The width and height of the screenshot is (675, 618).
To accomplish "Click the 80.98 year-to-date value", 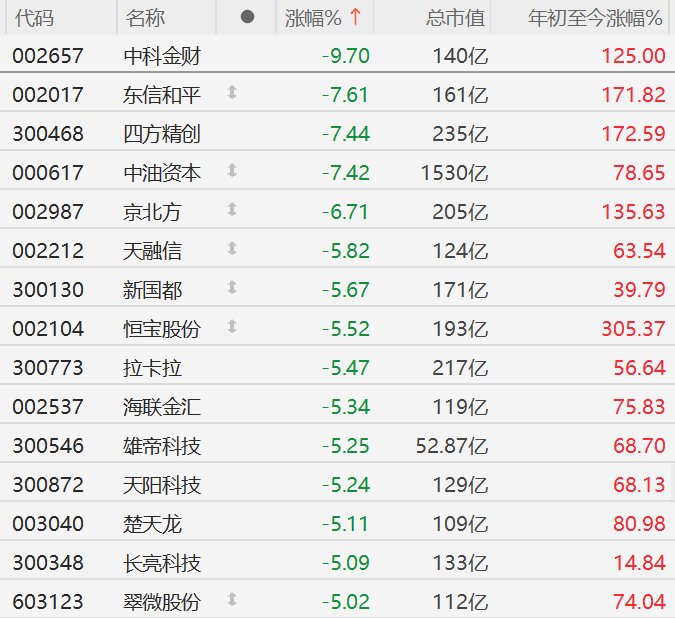I will click(x=640, y=524).
